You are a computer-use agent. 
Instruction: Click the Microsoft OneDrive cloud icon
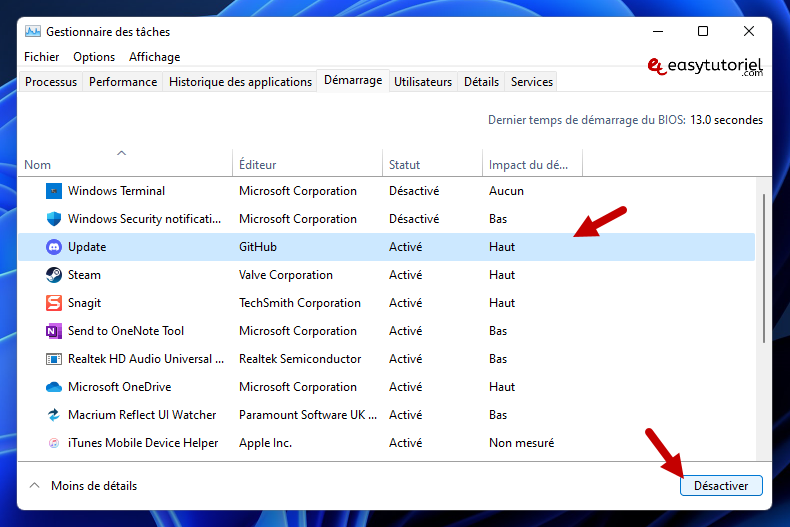pyautogui.click(x=54, y=387)
